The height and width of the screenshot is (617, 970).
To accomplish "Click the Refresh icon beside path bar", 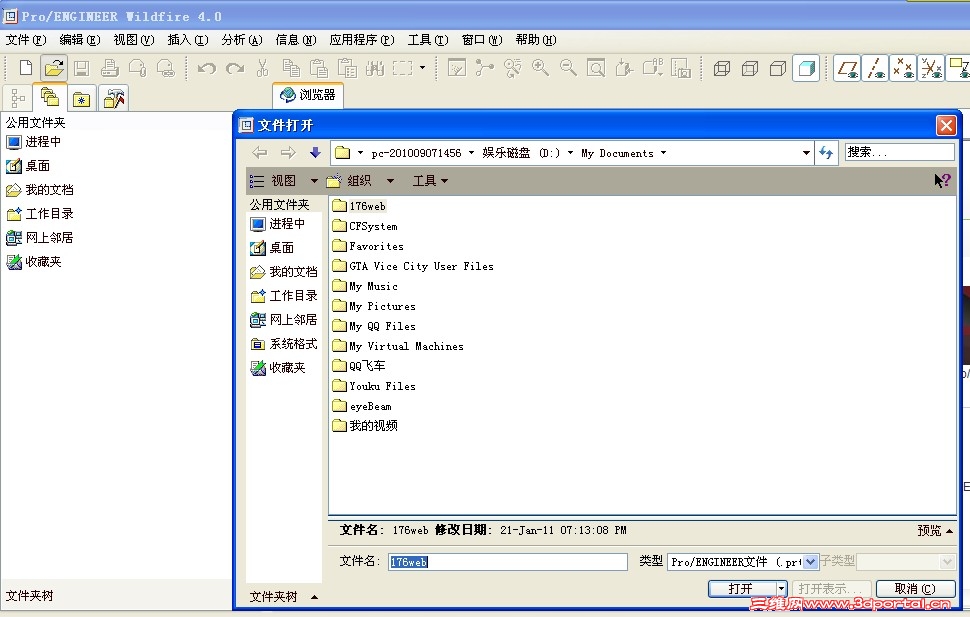I will click(826, 152).
